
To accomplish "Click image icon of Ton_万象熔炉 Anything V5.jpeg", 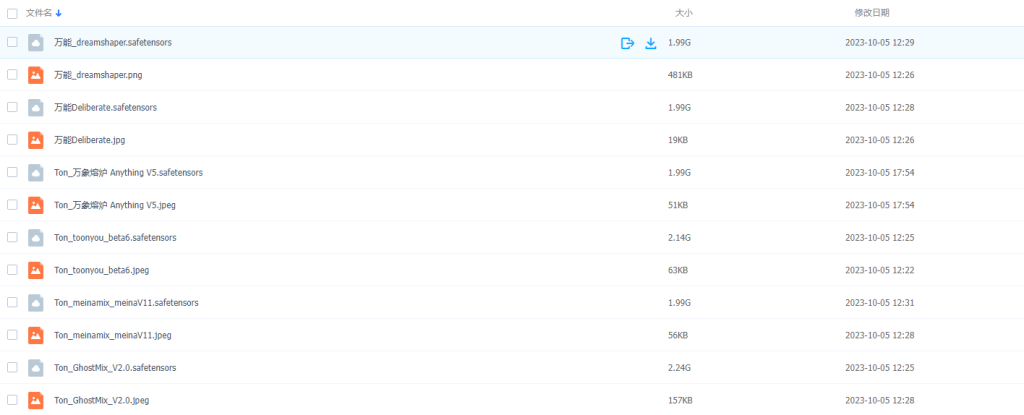I will [x=36, y=205].
